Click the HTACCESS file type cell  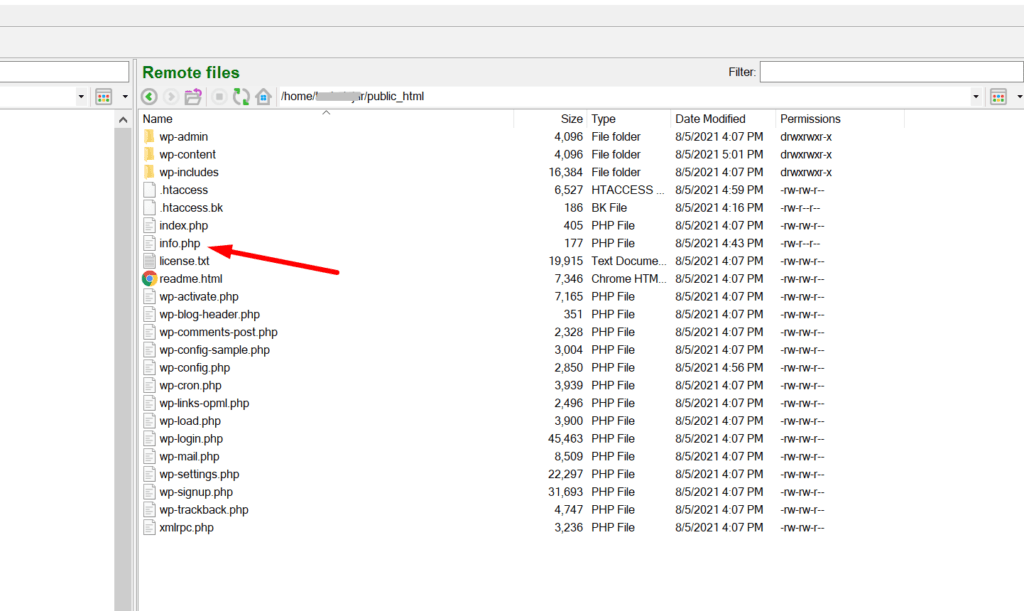[628, 190]
